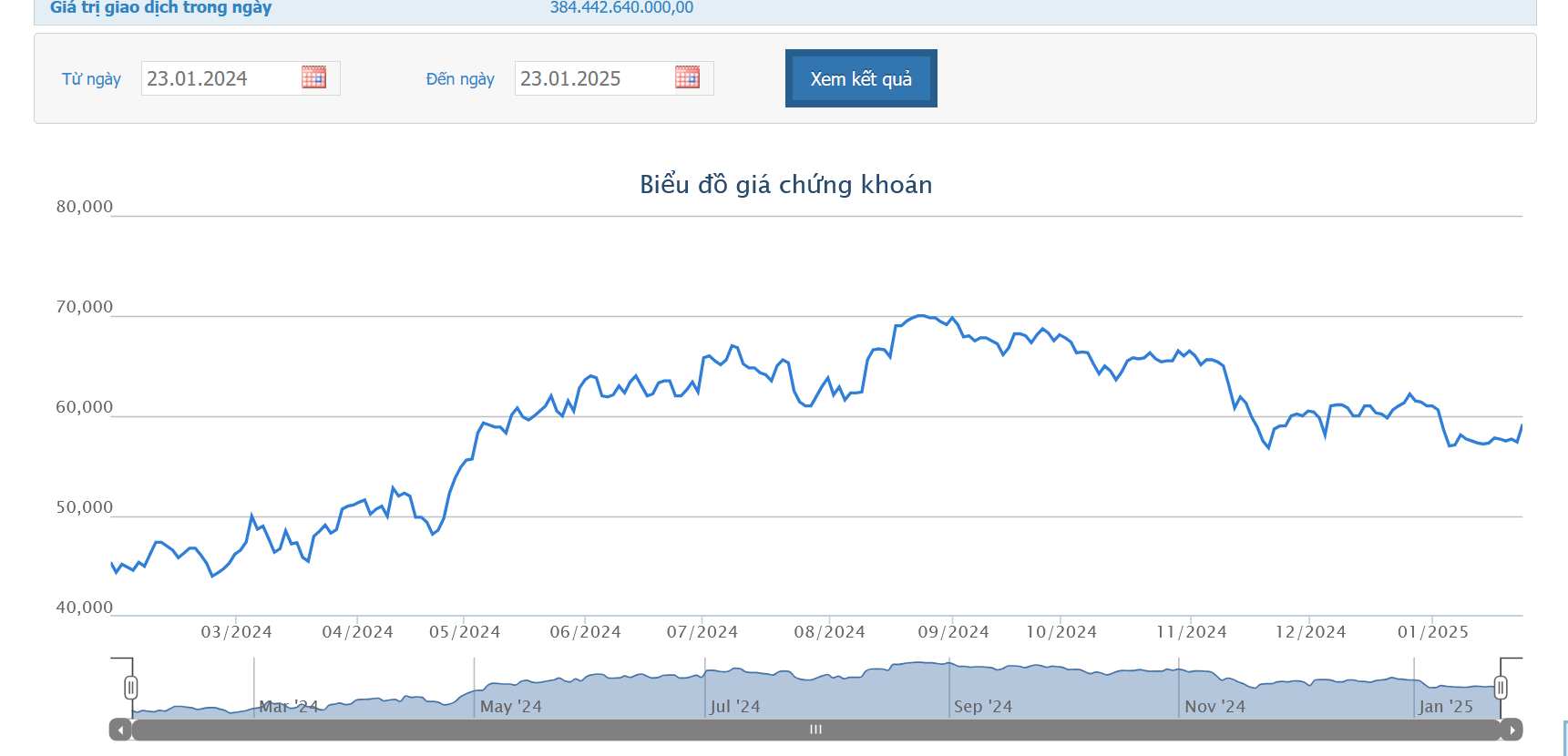
Task: Click the 03/2024 x-axis label
Action: point(236,632)
